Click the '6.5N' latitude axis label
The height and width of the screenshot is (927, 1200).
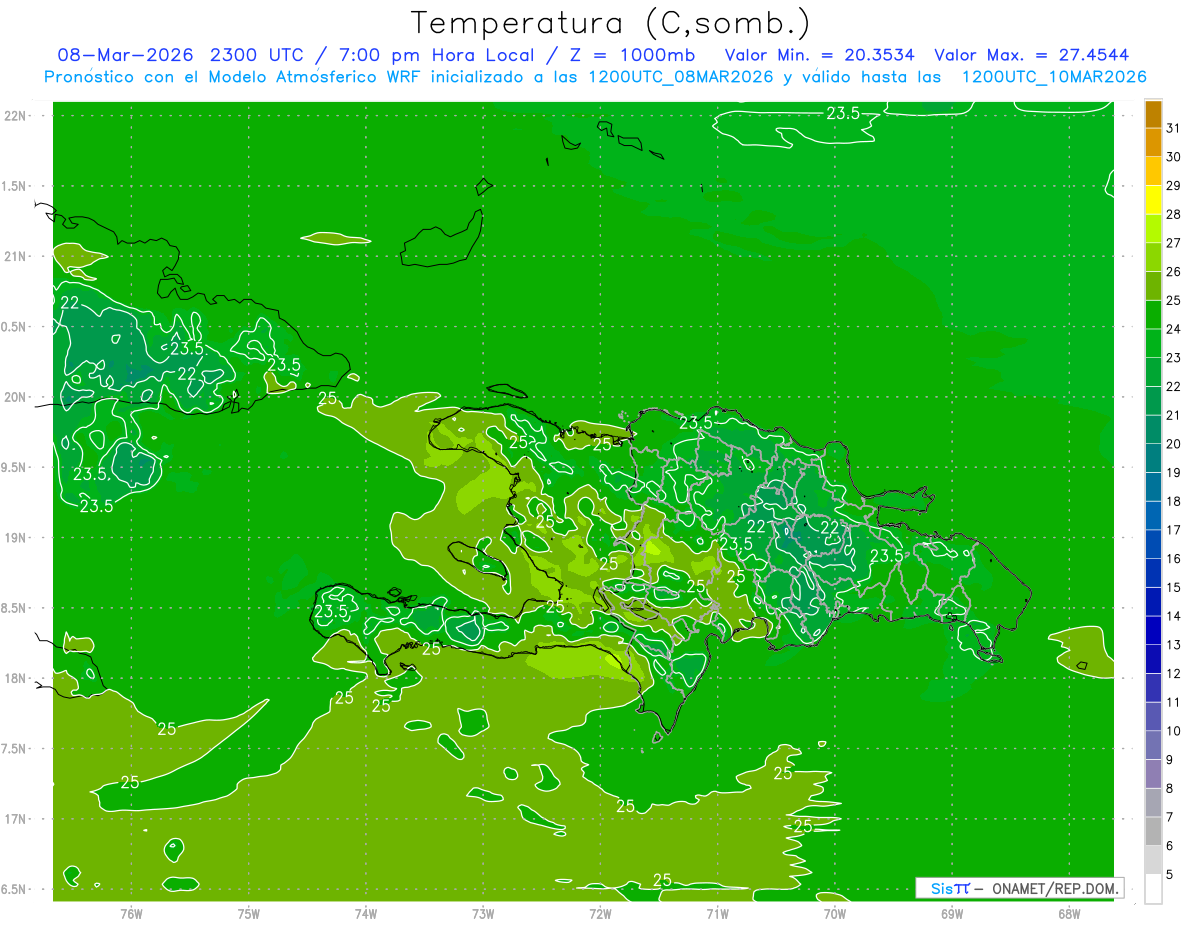pyautogui.click(x=14, y=890)
